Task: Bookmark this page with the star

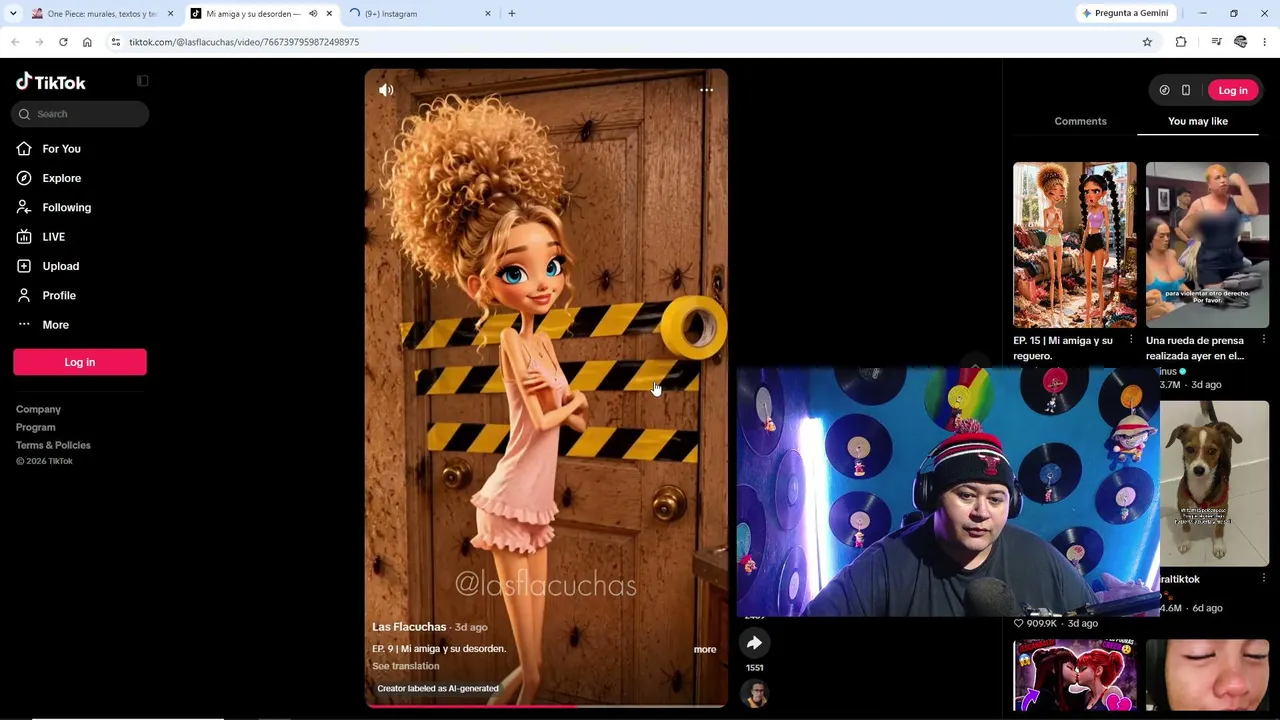Action: pyautogui.click(x=1147, y=42)
